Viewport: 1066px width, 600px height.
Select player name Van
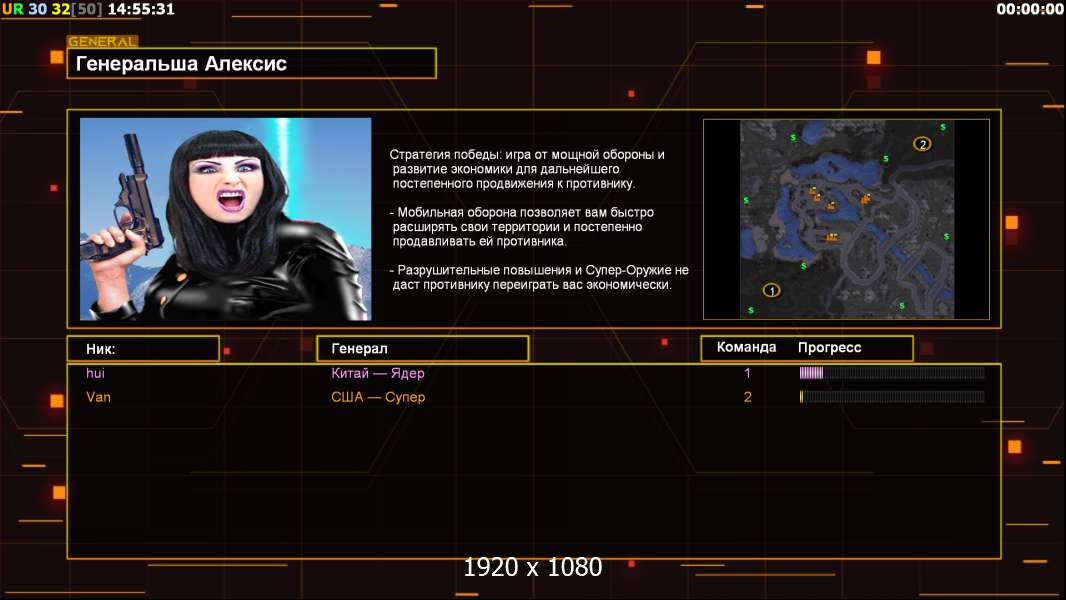(98, 397)
